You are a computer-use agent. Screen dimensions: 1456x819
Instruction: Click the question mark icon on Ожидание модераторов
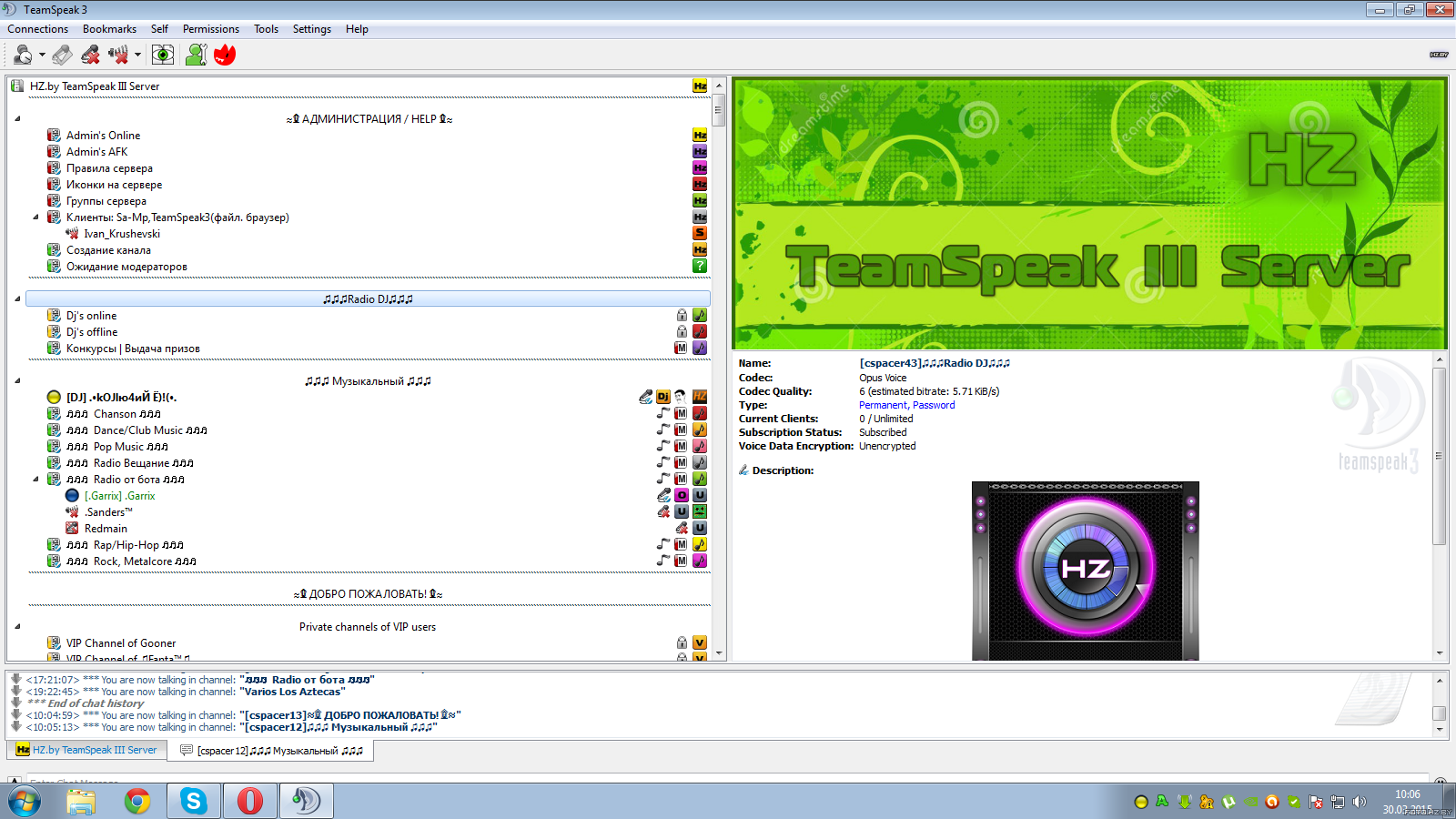pos(700,267)
